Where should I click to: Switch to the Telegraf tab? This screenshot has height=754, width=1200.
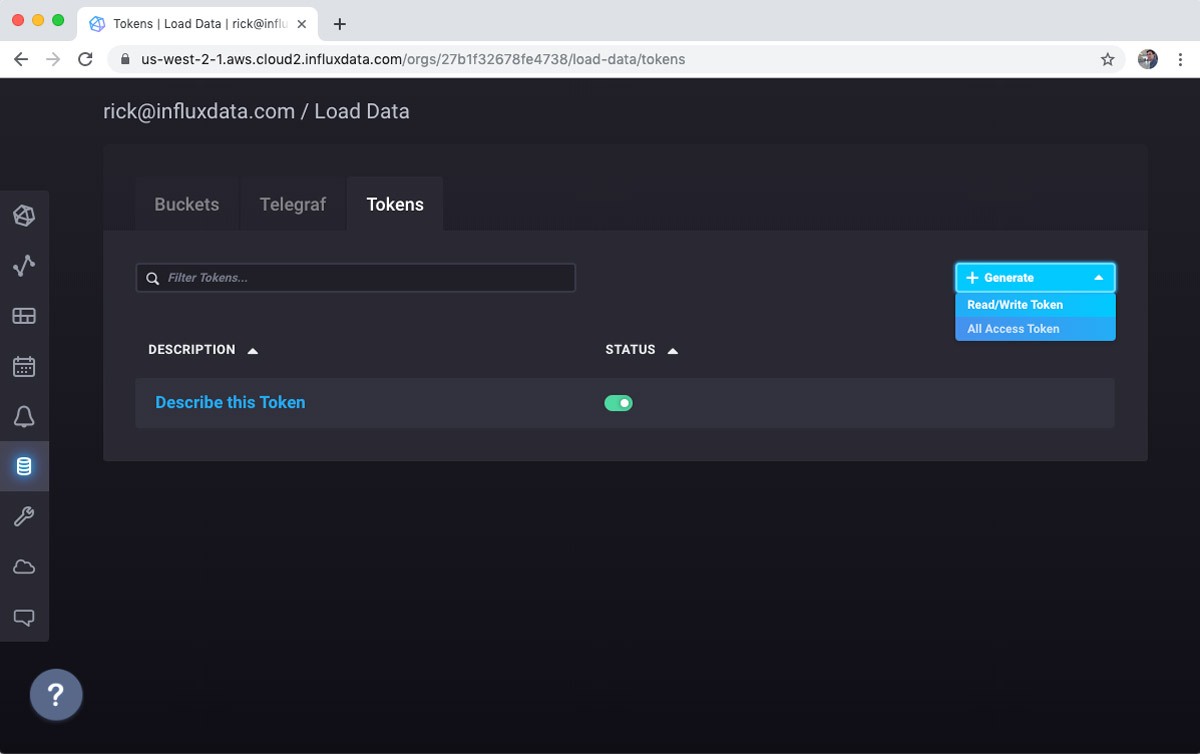292,203
